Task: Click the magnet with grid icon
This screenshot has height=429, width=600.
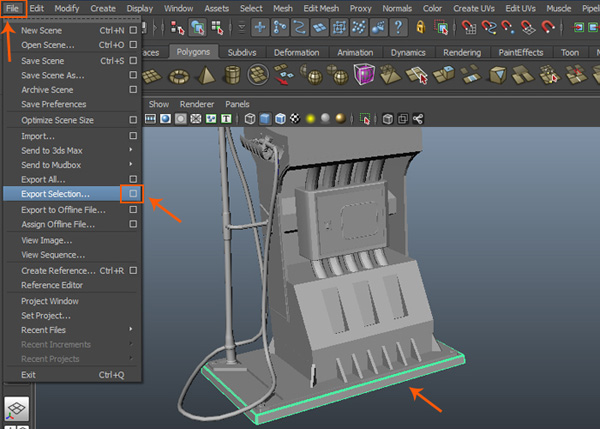Action: (x=469, y=28)
